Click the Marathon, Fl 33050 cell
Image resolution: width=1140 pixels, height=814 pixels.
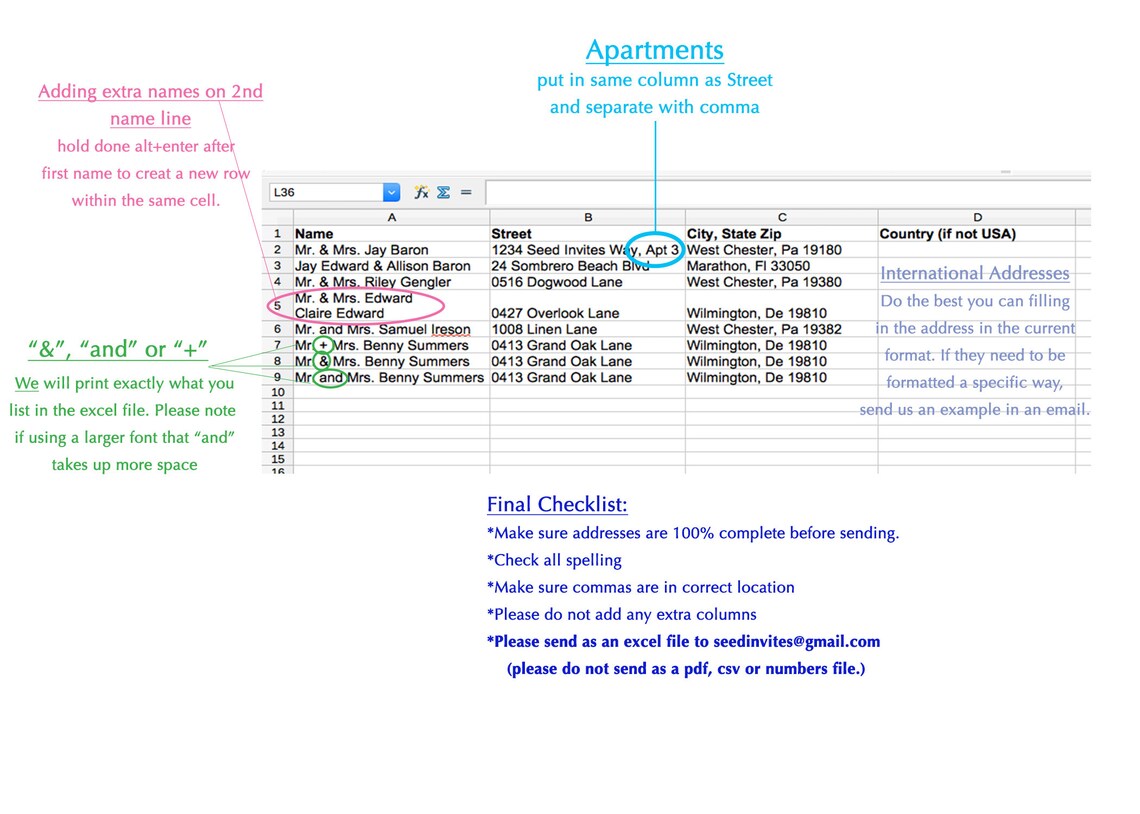click(x=782, y=266)
